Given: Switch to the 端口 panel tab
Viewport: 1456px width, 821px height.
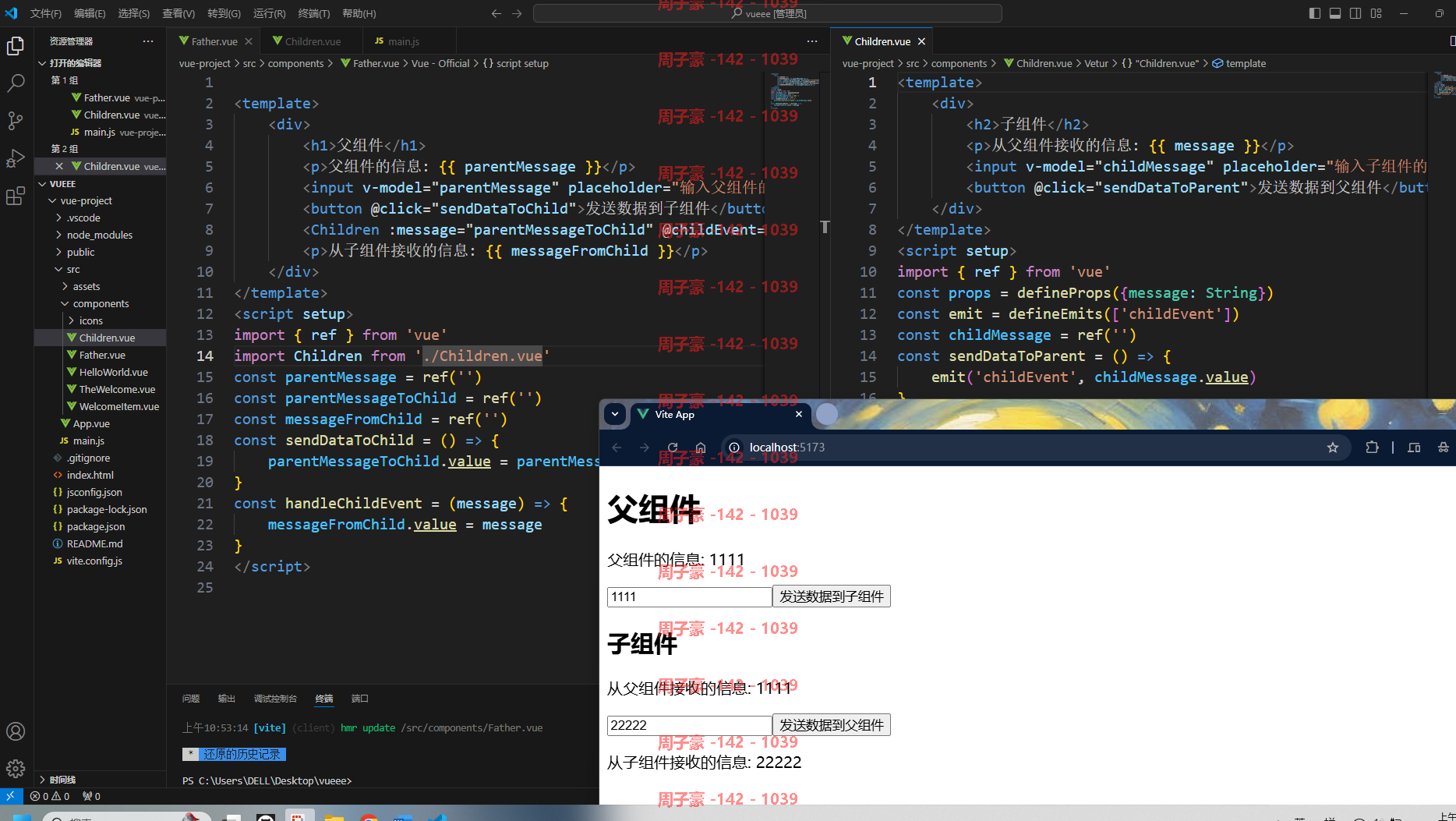Looking at the screenshot, I should tap(359, 699).
